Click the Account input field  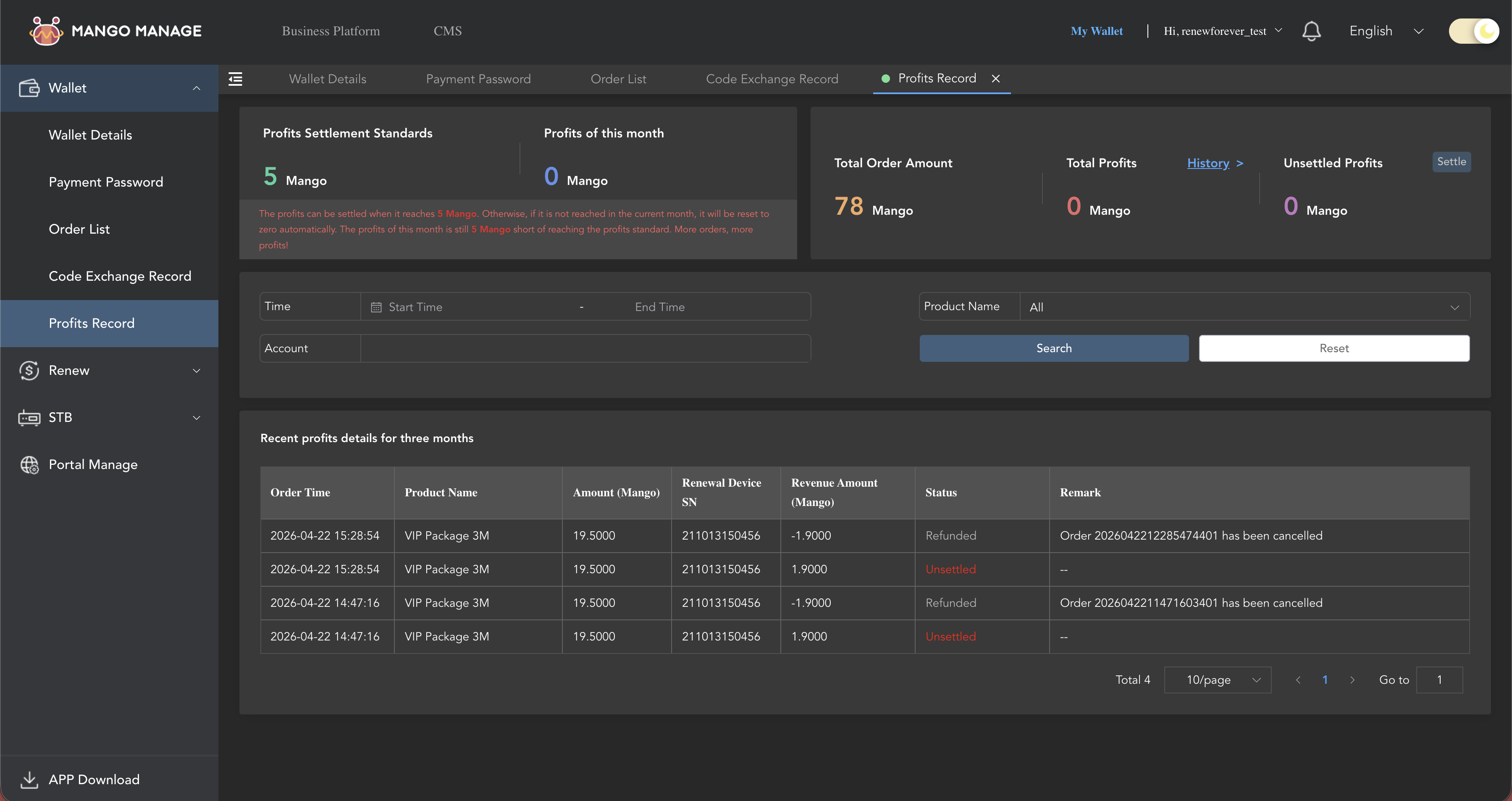tap(585, 348)
